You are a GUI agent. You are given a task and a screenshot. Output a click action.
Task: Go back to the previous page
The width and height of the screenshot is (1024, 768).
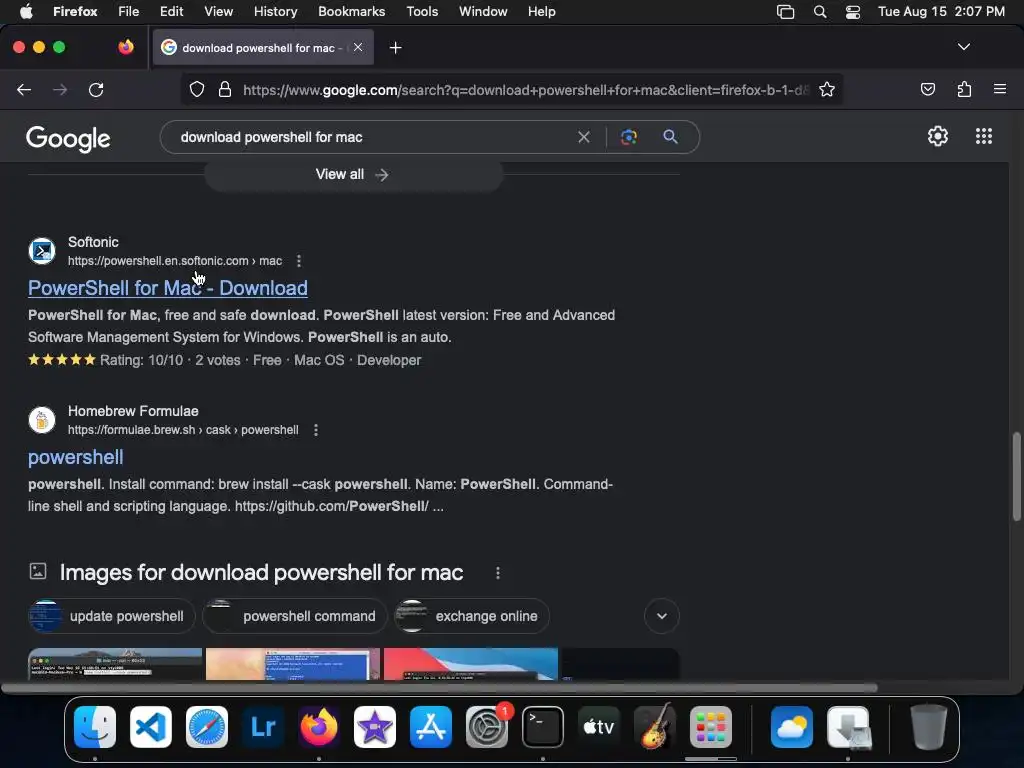[24, 90]
